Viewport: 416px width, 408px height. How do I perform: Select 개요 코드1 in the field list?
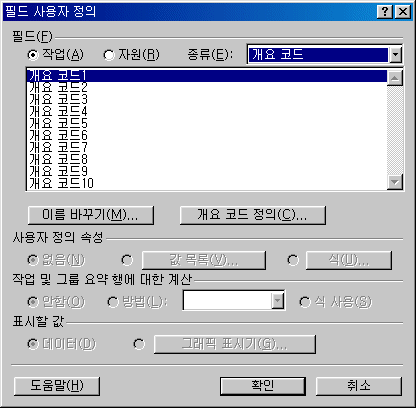click(x=206, y=75)
